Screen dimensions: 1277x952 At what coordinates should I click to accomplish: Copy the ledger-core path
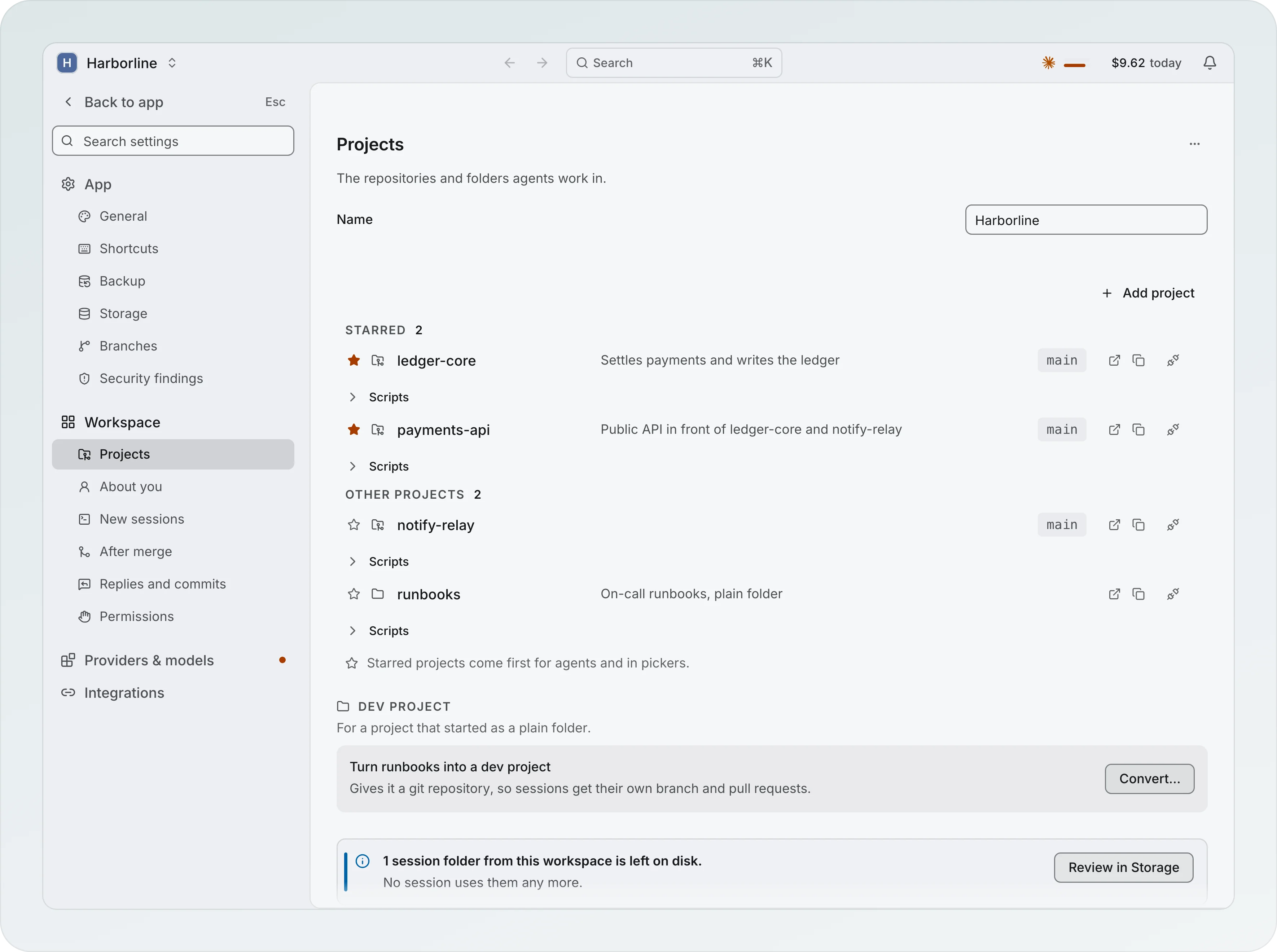coord(1138,361)
